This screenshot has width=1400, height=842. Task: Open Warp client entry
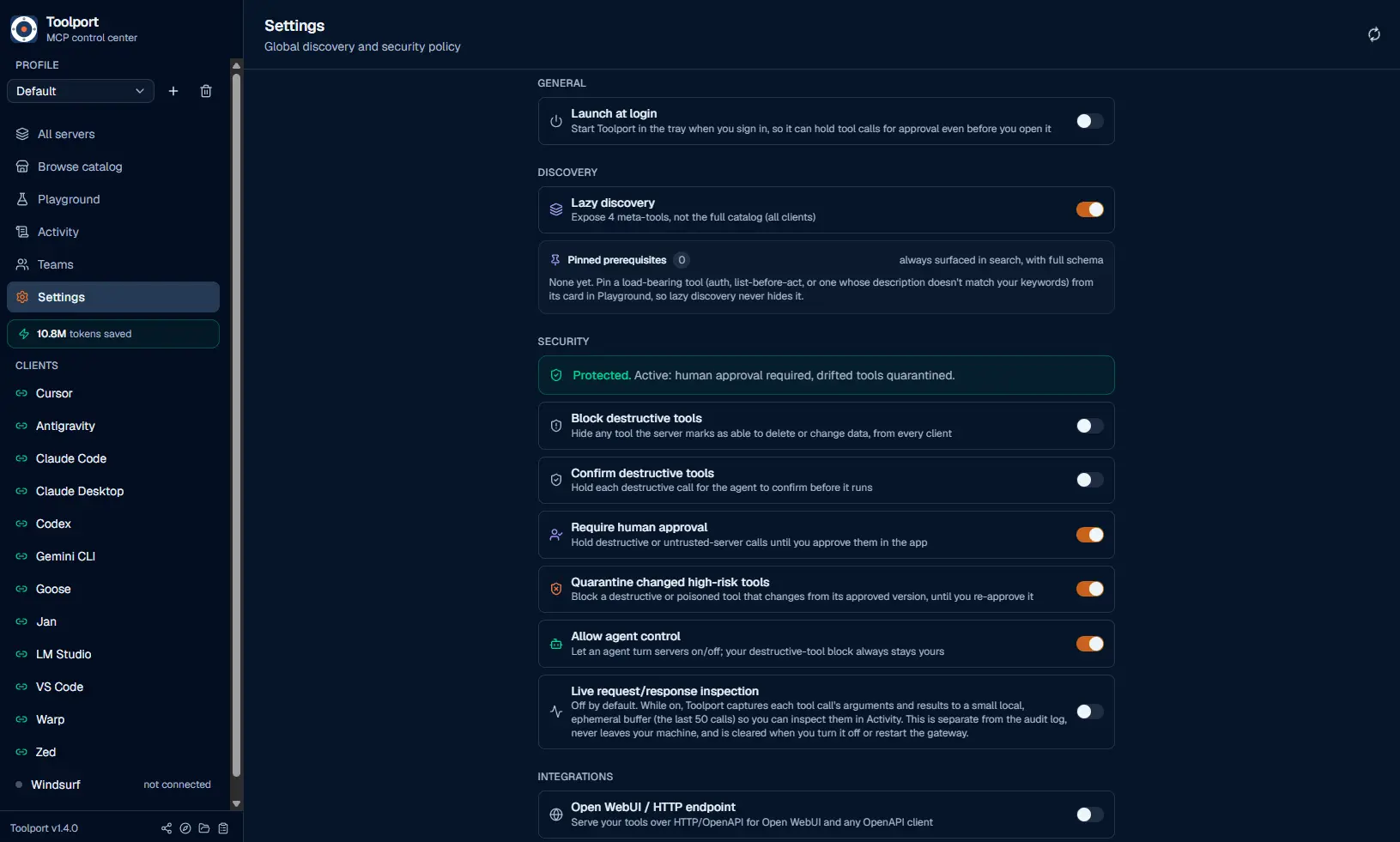tap(113, 719)
